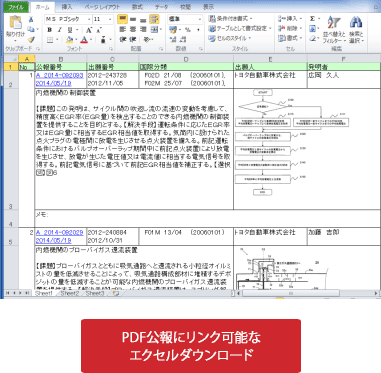381x373 pixels.
Task: Click the Increase Indent icon
Action: [x=133, y=40]
